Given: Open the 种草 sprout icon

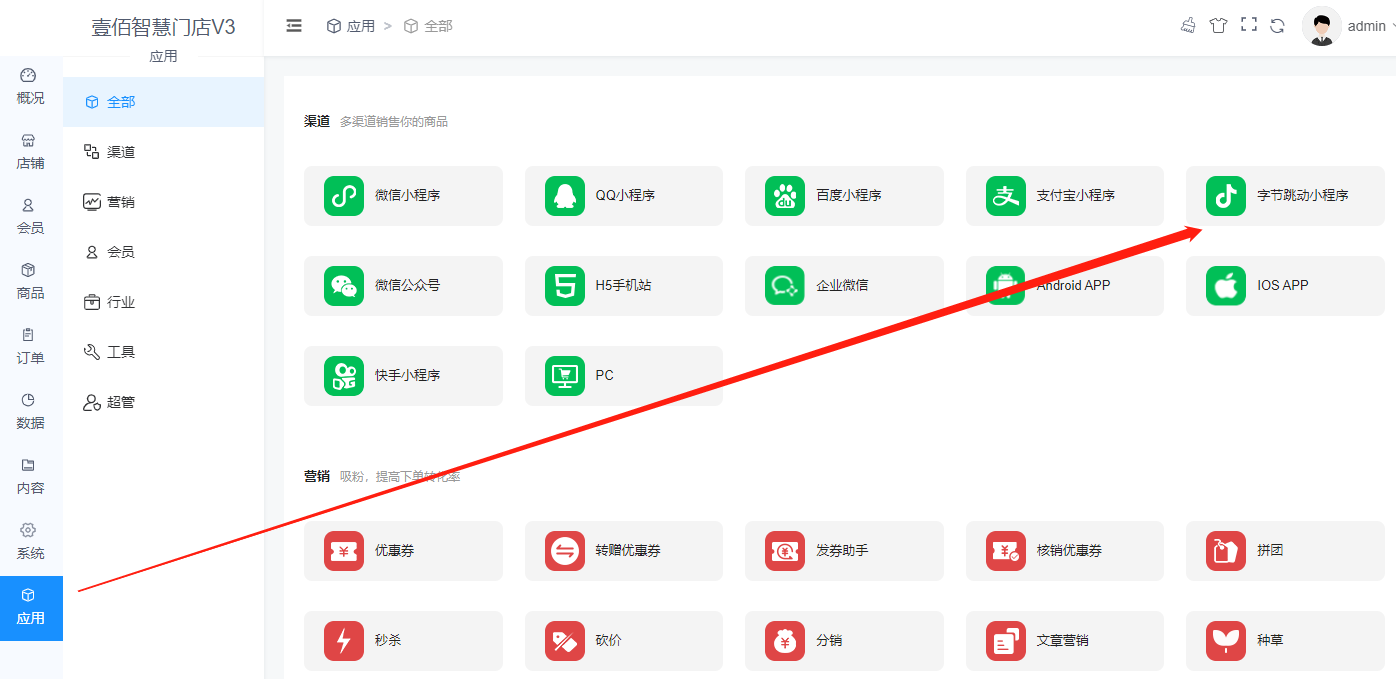Looking at the screenshot, I should [x=1226, y=641].
